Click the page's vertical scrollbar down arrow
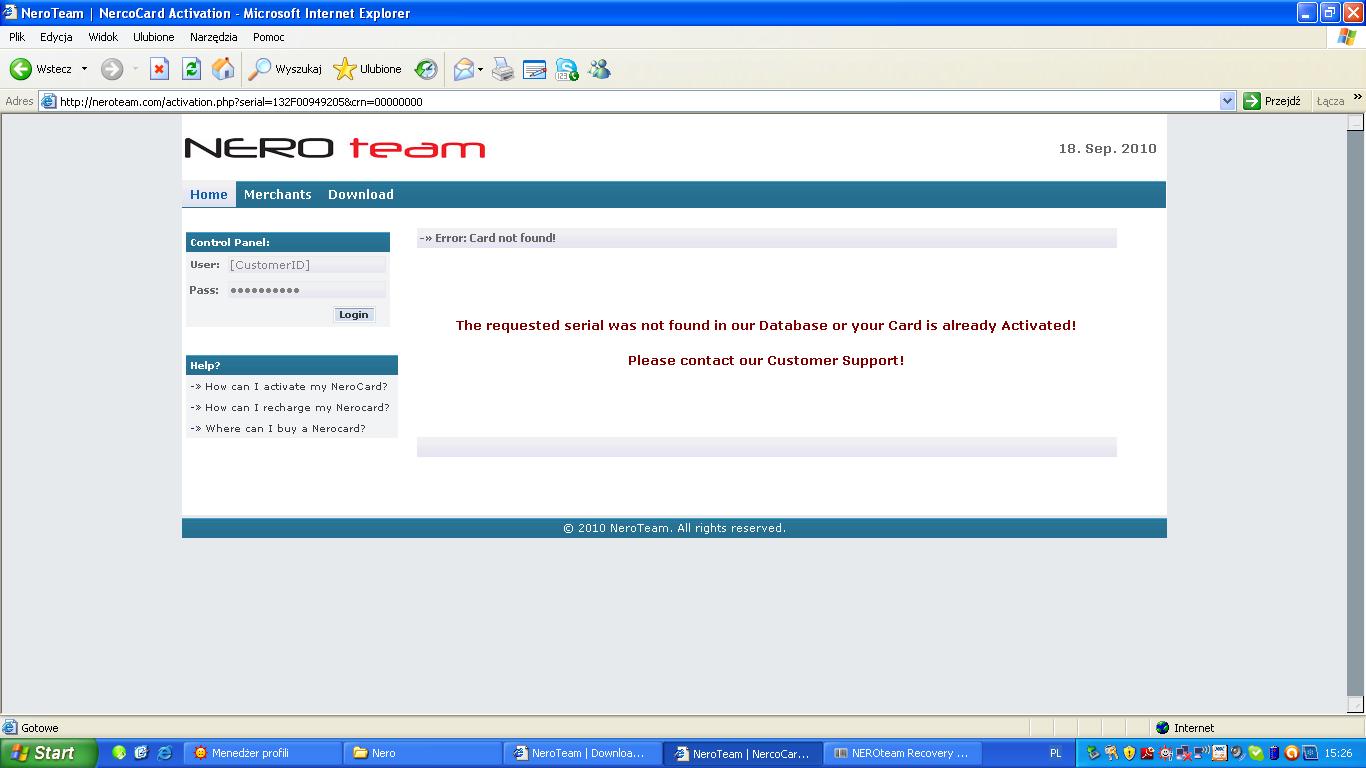Image resolution: width=1366 pixels, height=768 pixels. [1355, 706]
